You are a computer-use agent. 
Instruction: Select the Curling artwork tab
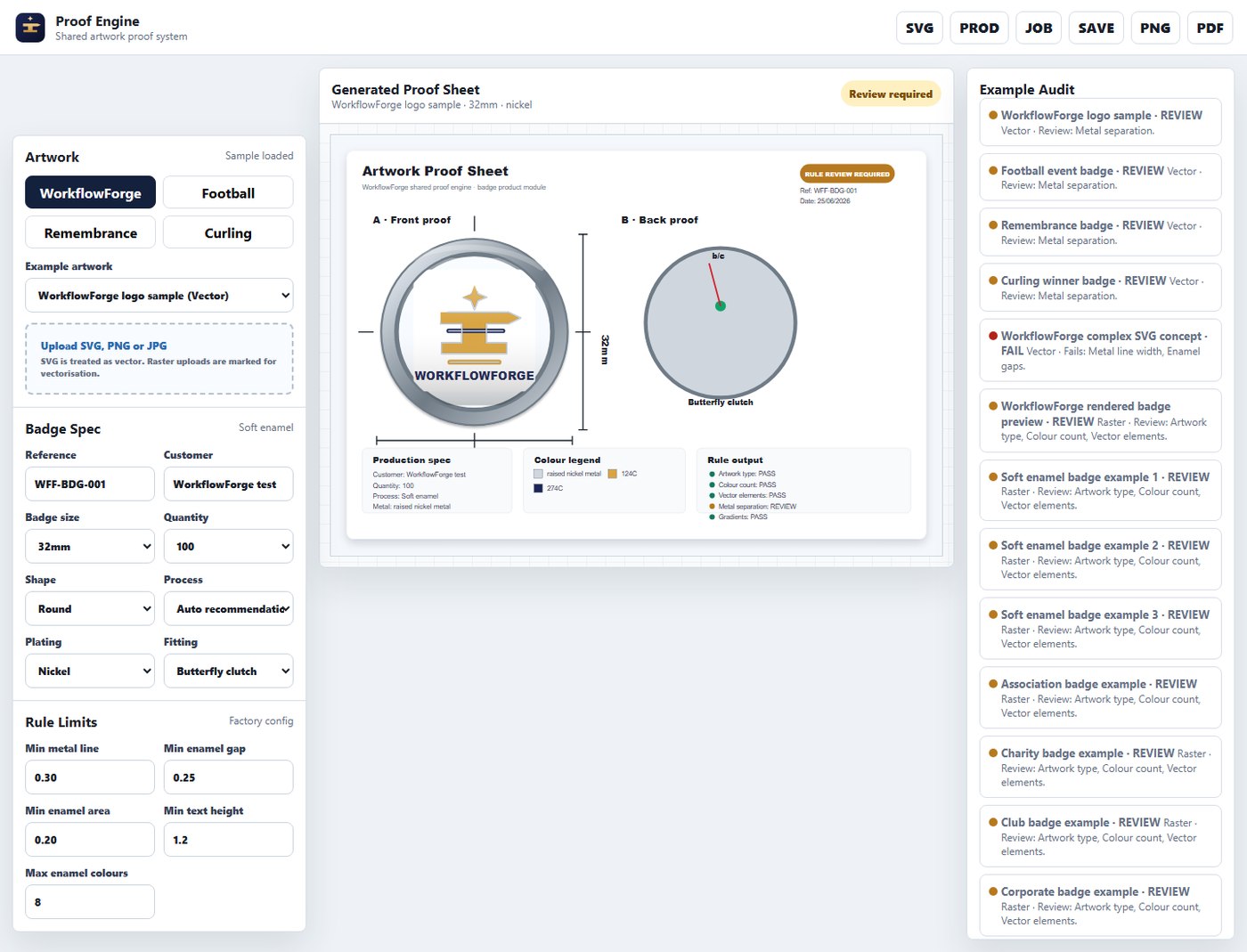coord(228,233)
